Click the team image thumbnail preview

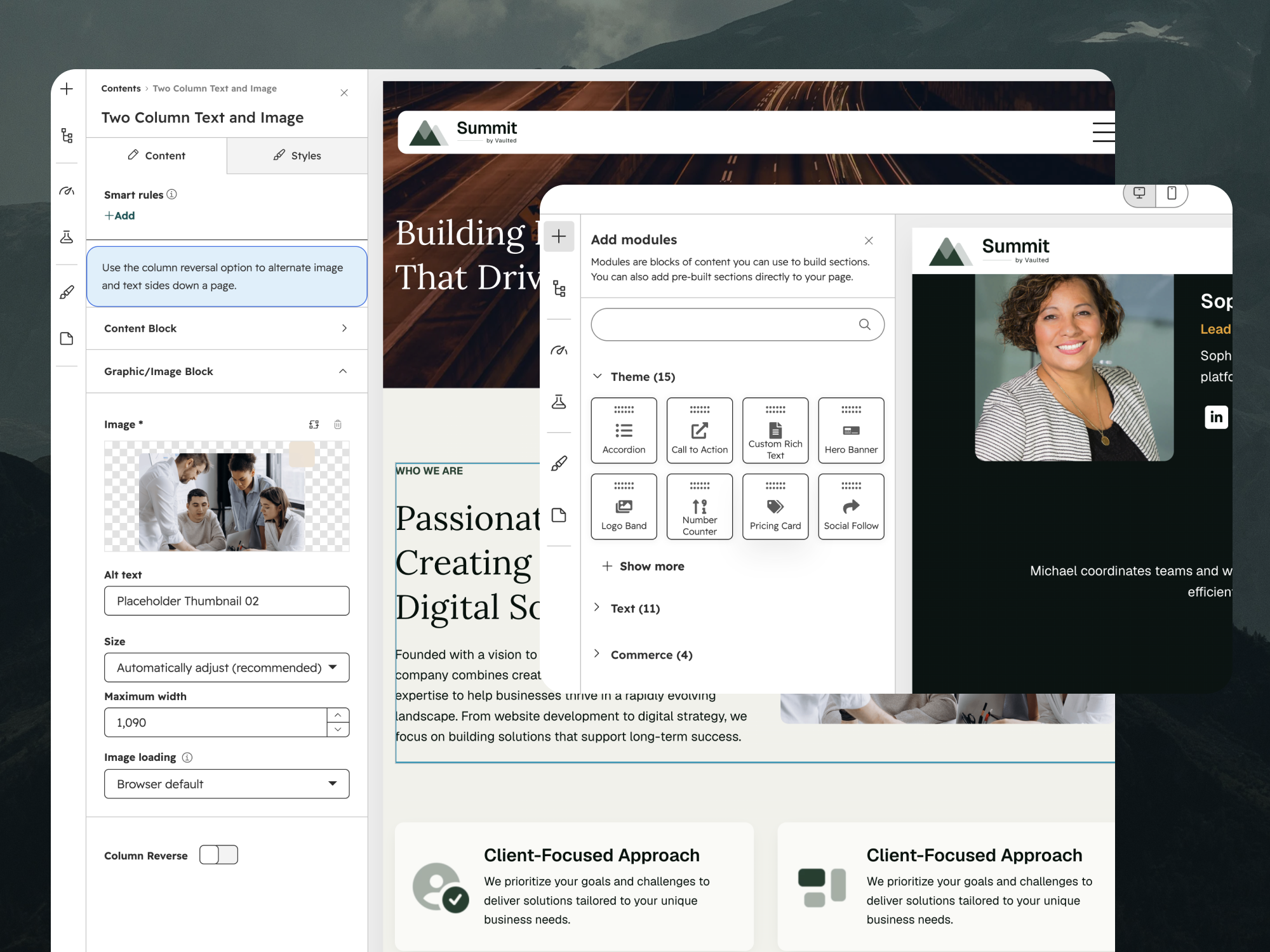coord(227,496)
